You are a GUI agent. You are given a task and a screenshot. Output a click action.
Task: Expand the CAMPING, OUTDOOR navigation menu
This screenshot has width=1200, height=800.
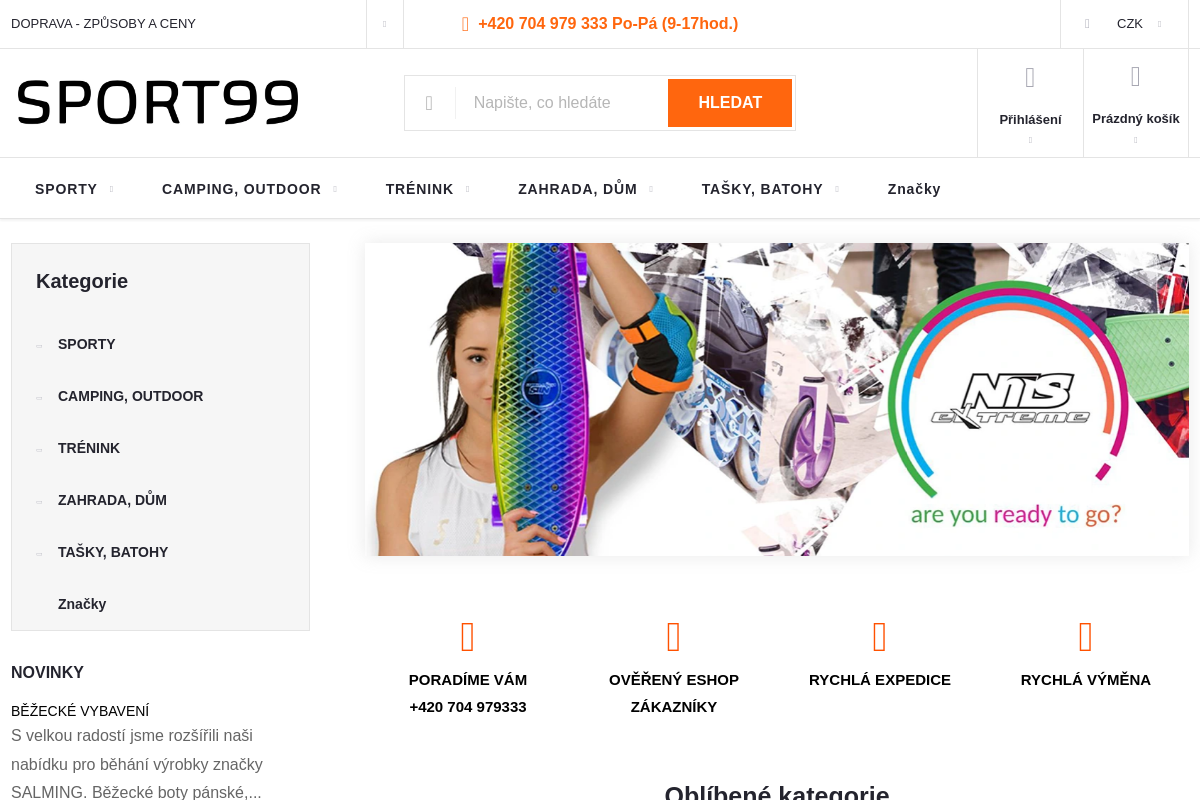pos(250,189)
